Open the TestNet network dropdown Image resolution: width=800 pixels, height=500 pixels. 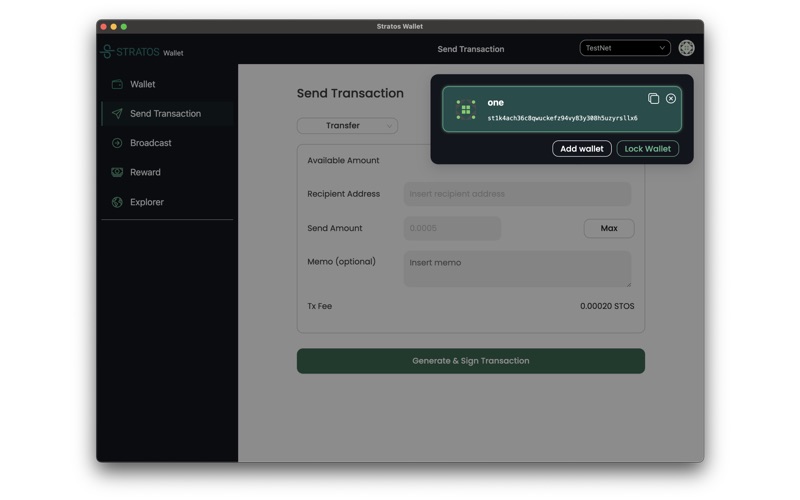(625, 48)
